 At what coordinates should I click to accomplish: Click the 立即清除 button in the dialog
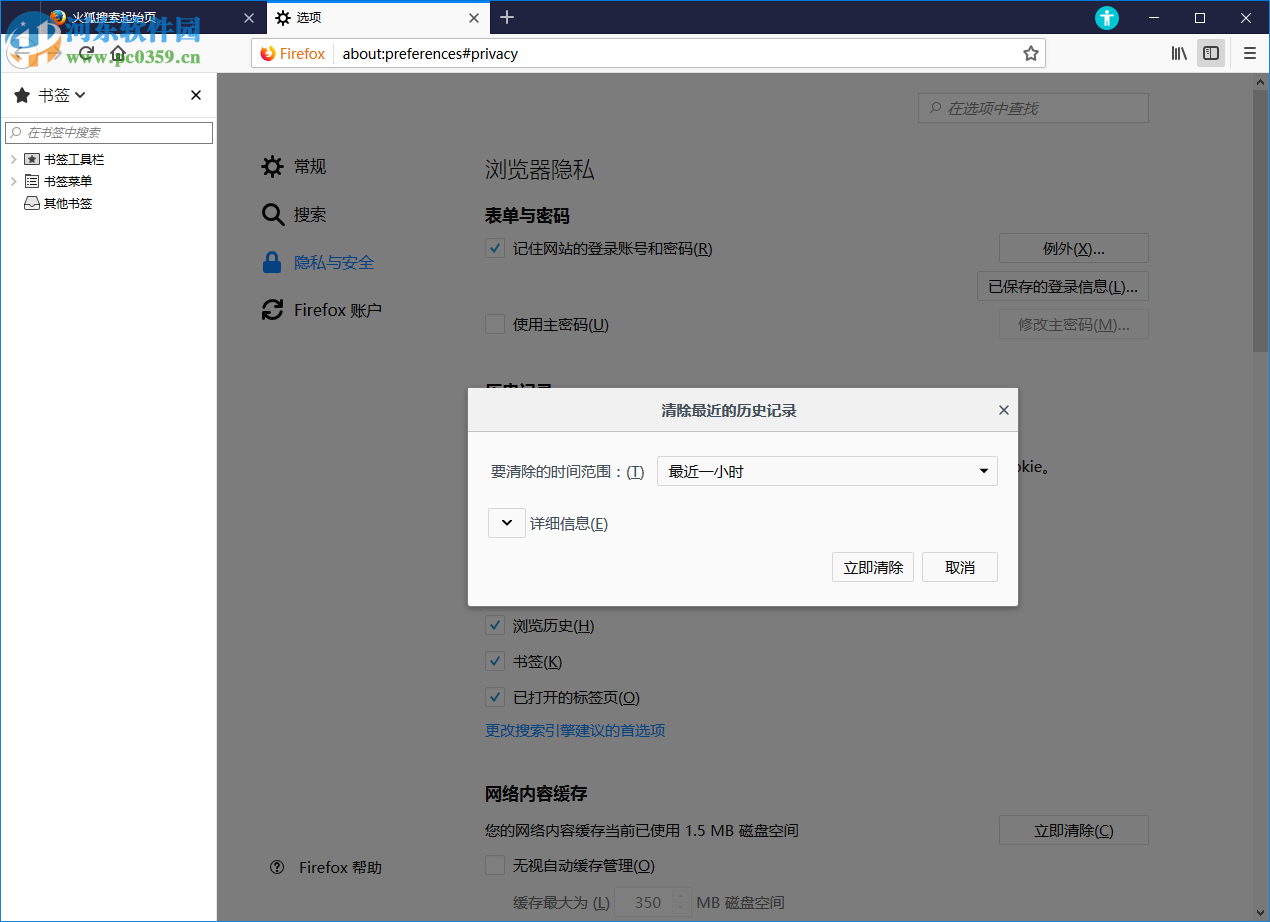(871, 567)
